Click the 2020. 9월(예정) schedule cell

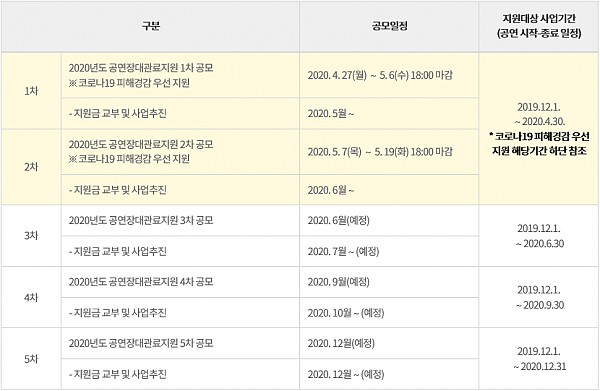pos(389,282)
